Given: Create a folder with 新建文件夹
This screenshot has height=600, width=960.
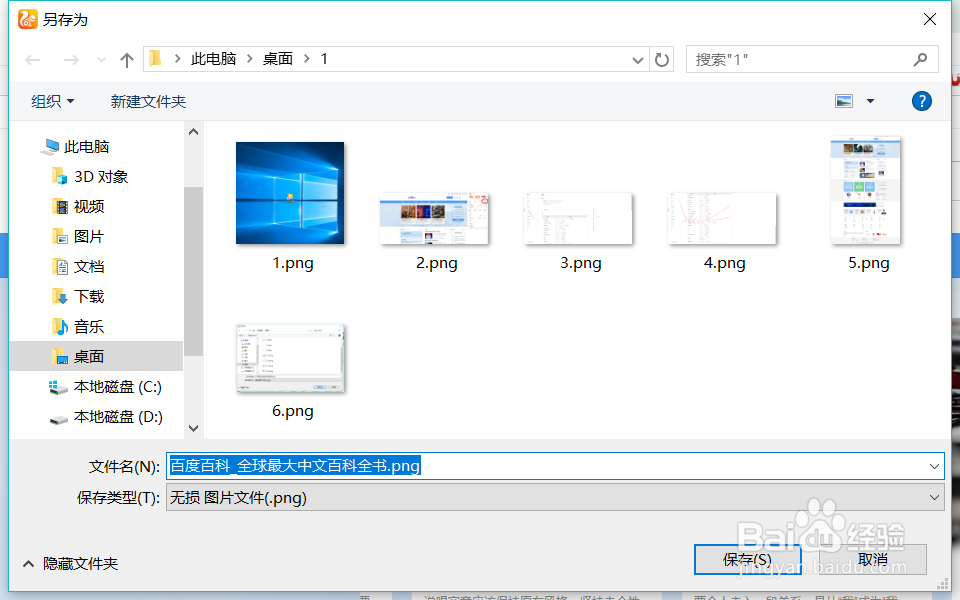Looking at the screenshot, I should click(148, 101).
